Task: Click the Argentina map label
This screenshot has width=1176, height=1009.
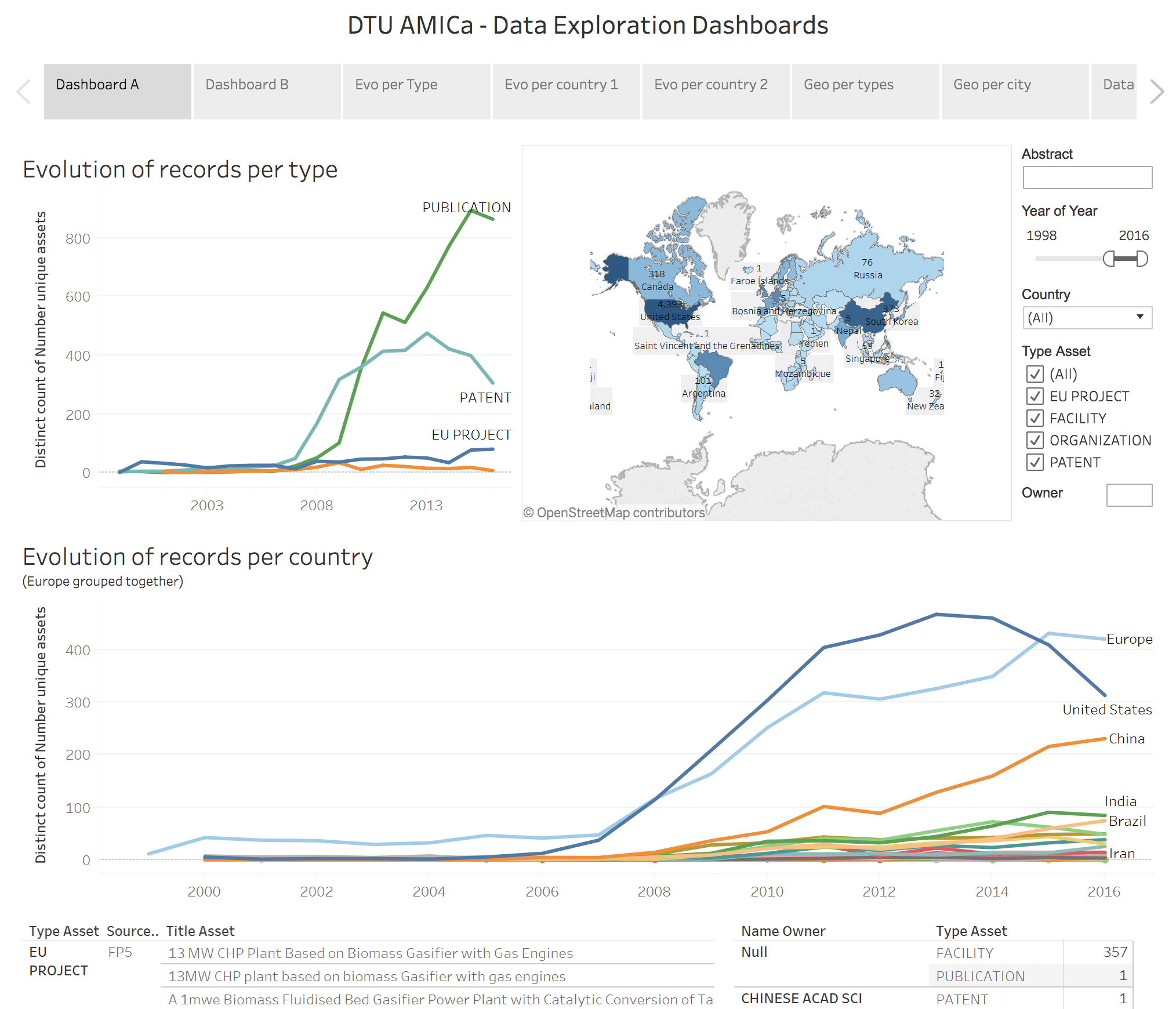Action: pyautogui.click(x=703, y=393)
